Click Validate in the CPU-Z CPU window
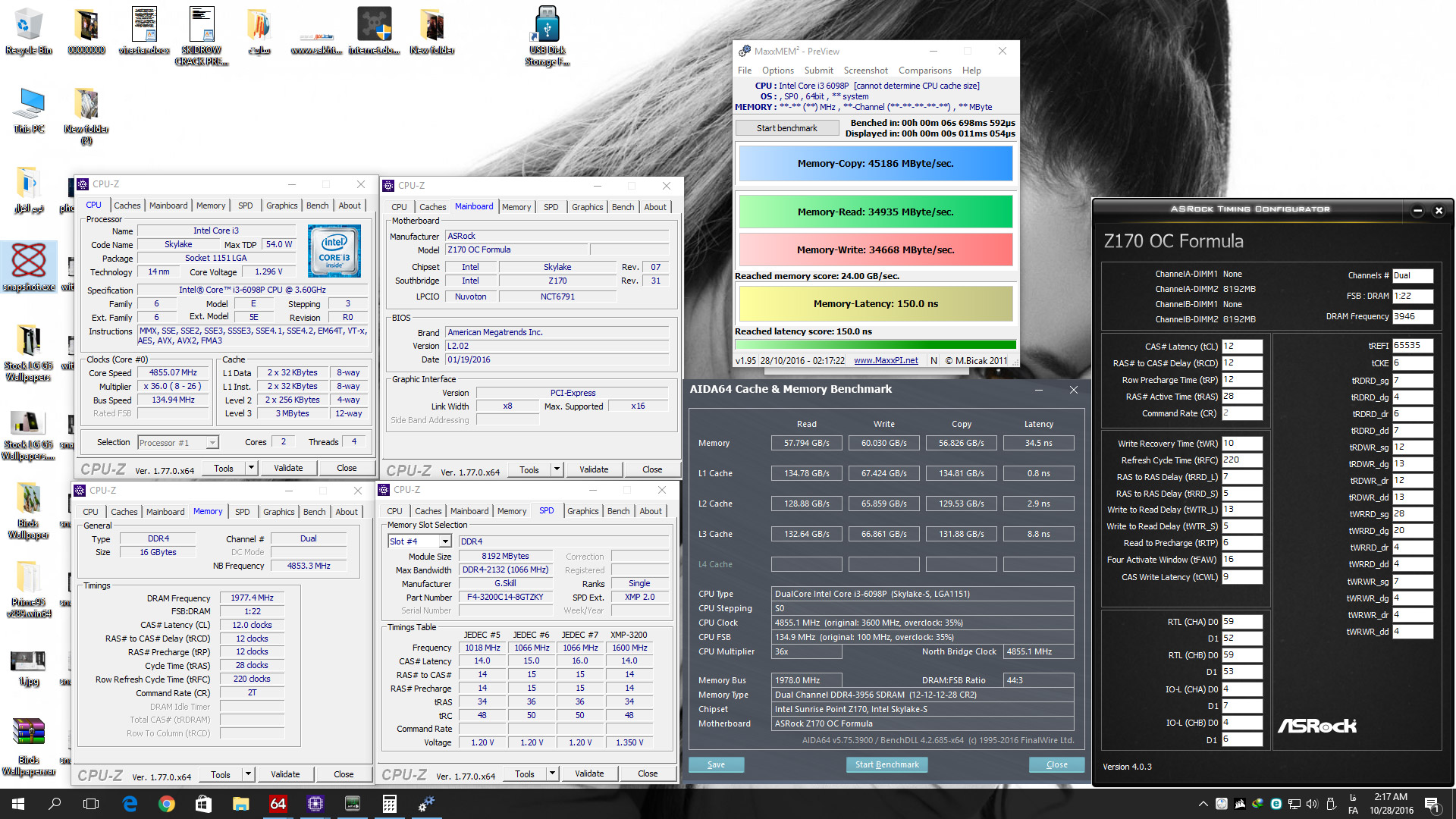Viewport: 1456px width, 819px height. (x=288, y=468)
